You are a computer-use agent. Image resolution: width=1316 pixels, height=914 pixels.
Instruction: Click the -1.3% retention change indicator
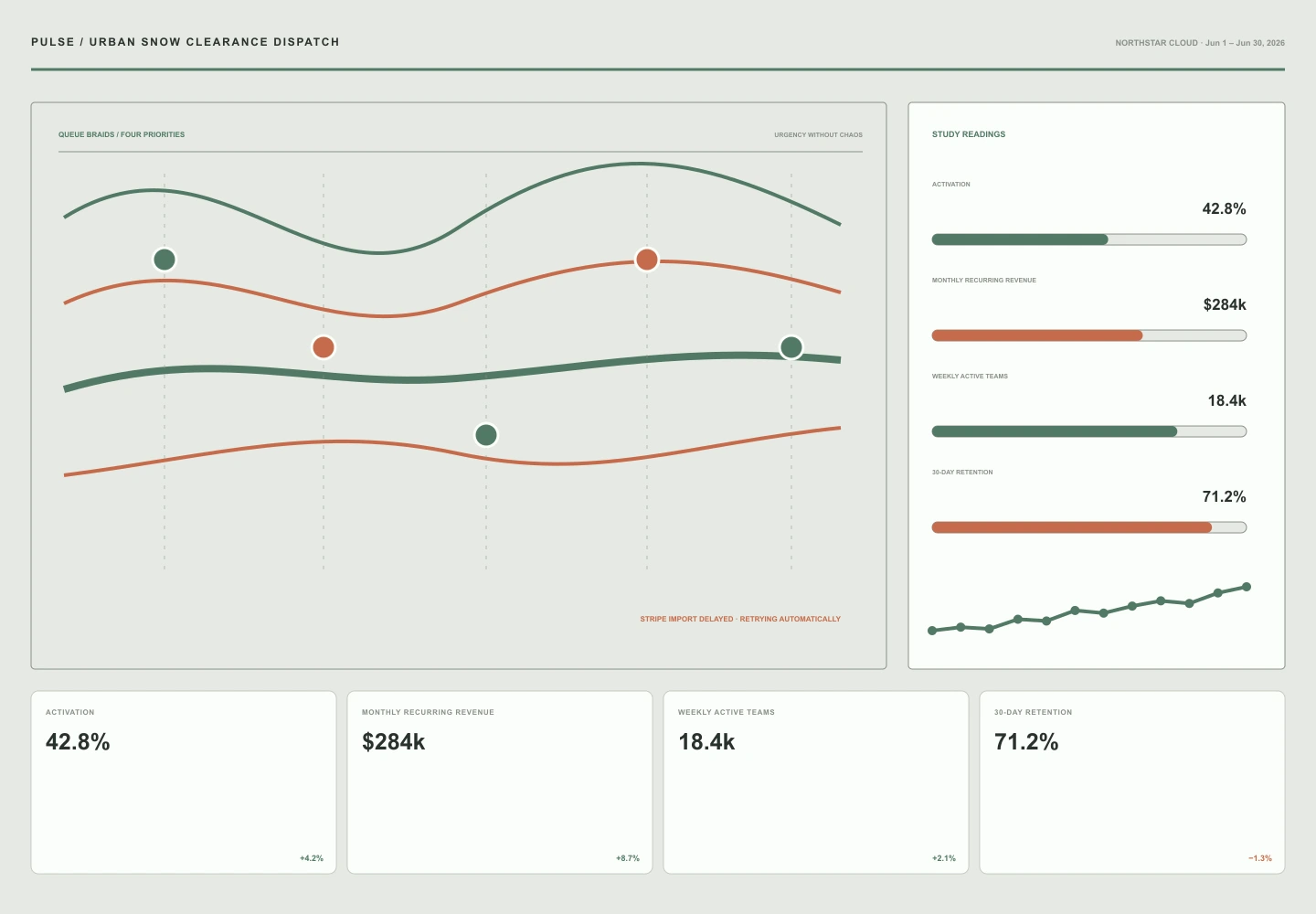(1260, 858)
